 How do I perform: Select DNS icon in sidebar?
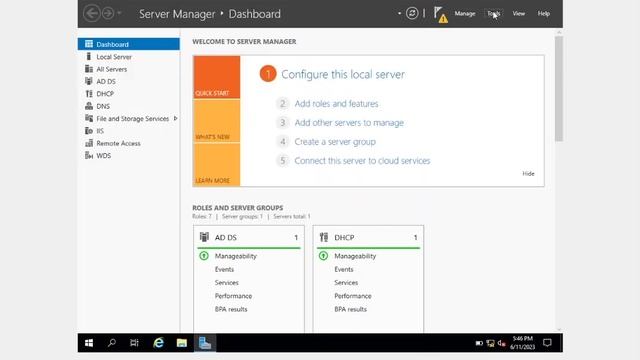click(89, 106)
